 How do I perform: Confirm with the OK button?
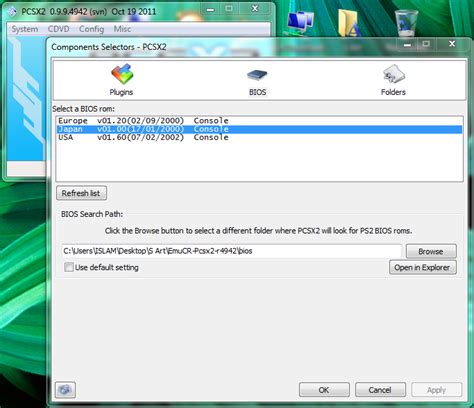[324, 390]
